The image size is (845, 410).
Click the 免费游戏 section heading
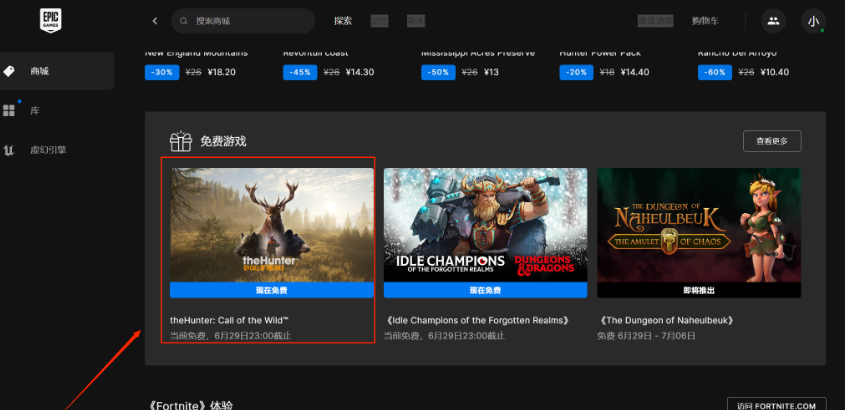[223, 141]
